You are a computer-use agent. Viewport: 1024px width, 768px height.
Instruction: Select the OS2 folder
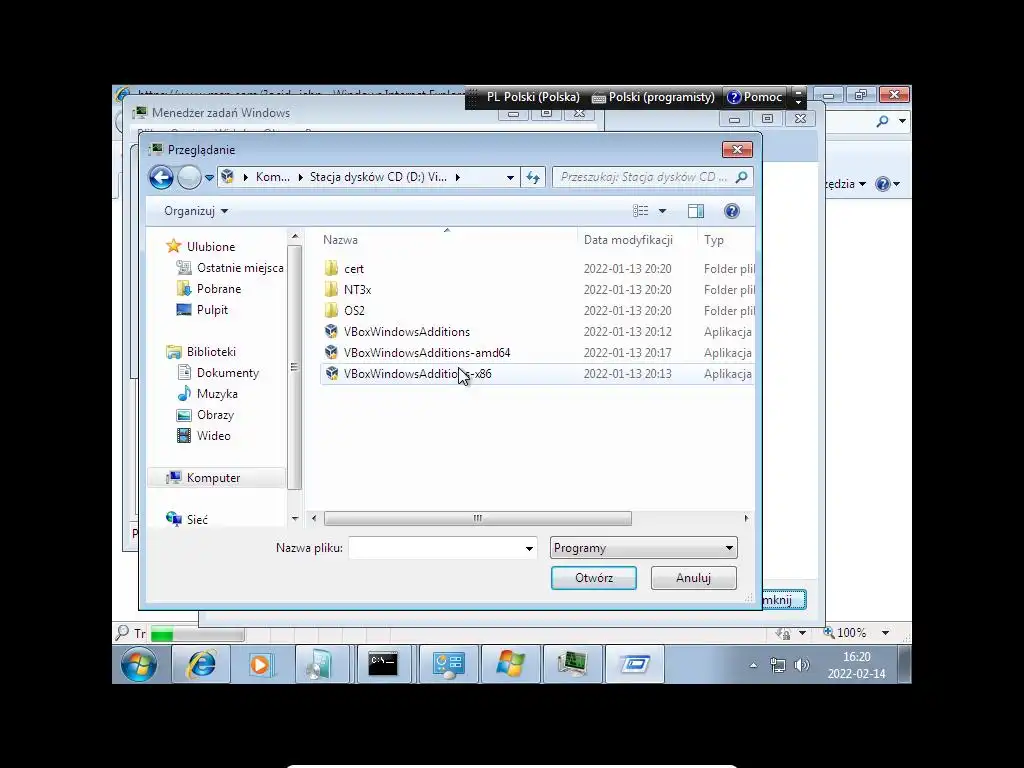coord(354,310)
